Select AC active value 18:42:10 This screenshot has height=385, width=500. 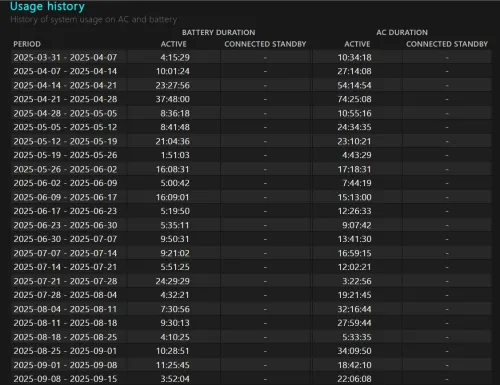click(354, 365)
